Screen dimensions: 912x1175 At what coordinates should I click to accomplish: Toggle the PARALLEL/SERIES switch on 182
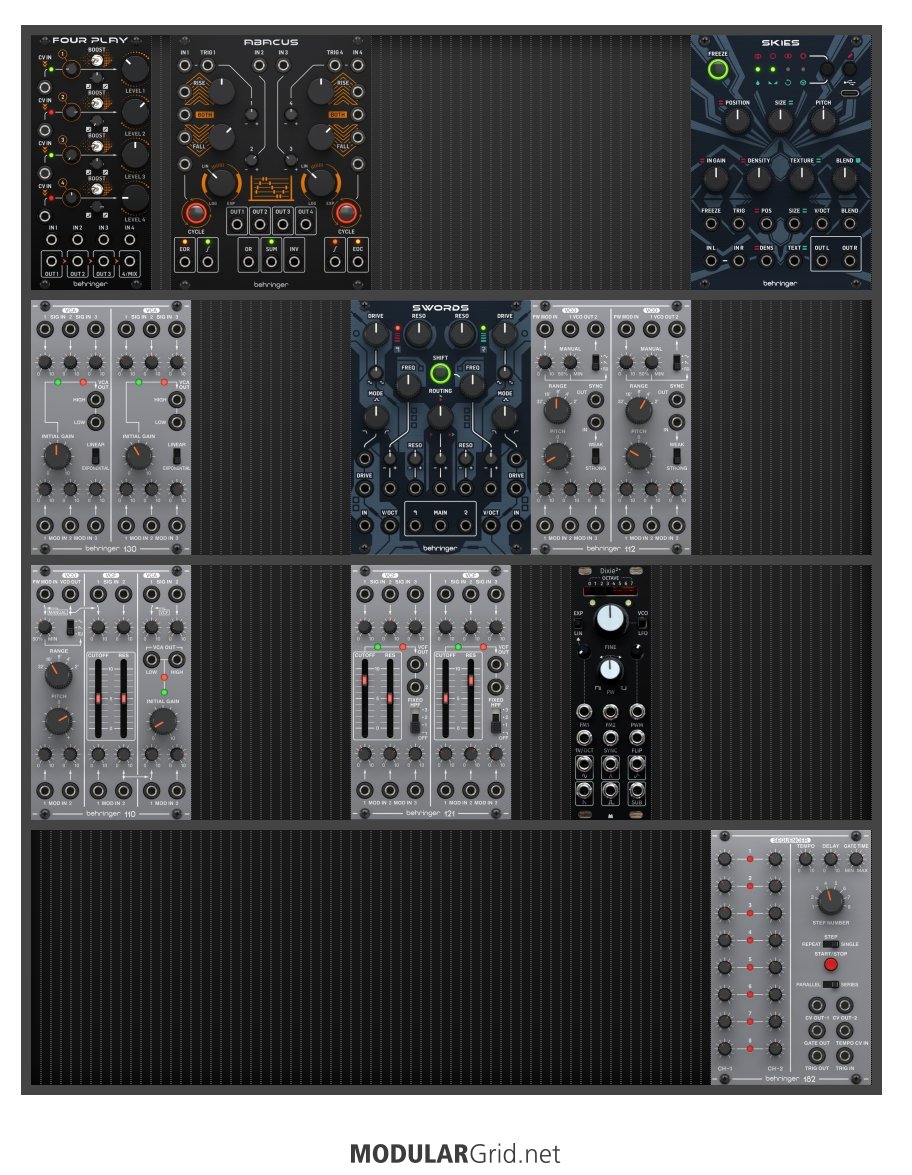point(830,984)
